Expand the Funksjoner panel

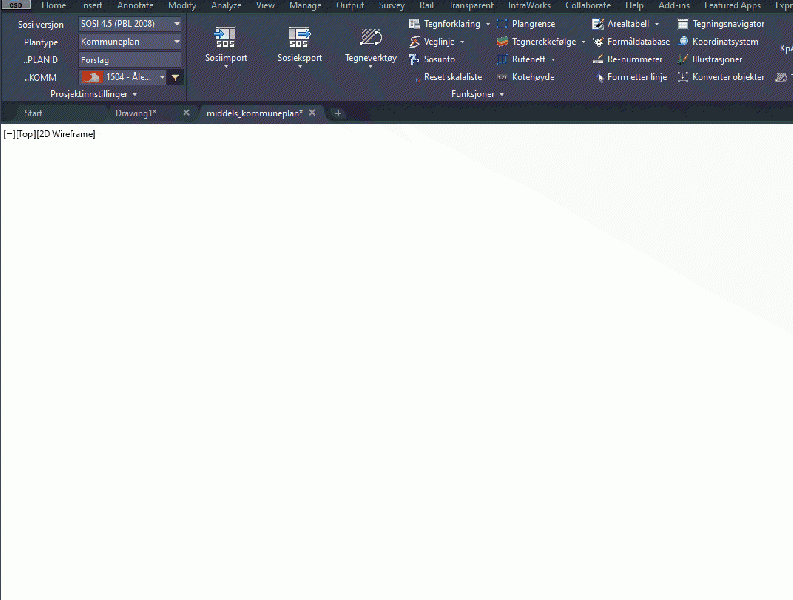point(477,94)
